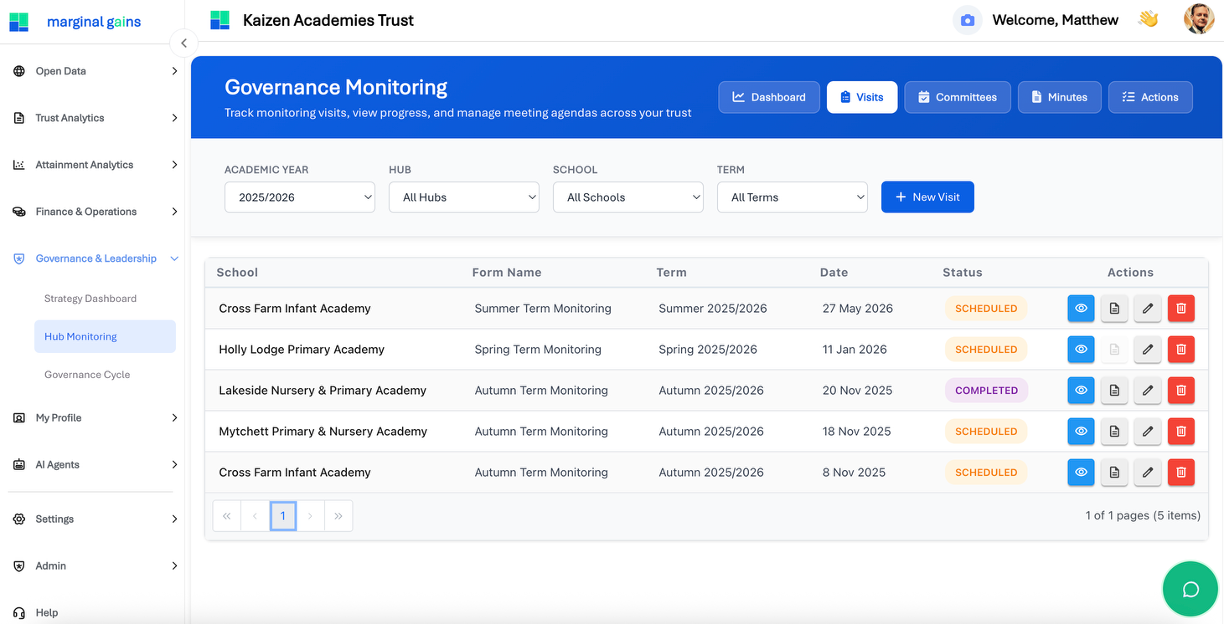
Task: Open the eye view icon for Cross Farm Summer visit
Action: tap(1081, 308)
